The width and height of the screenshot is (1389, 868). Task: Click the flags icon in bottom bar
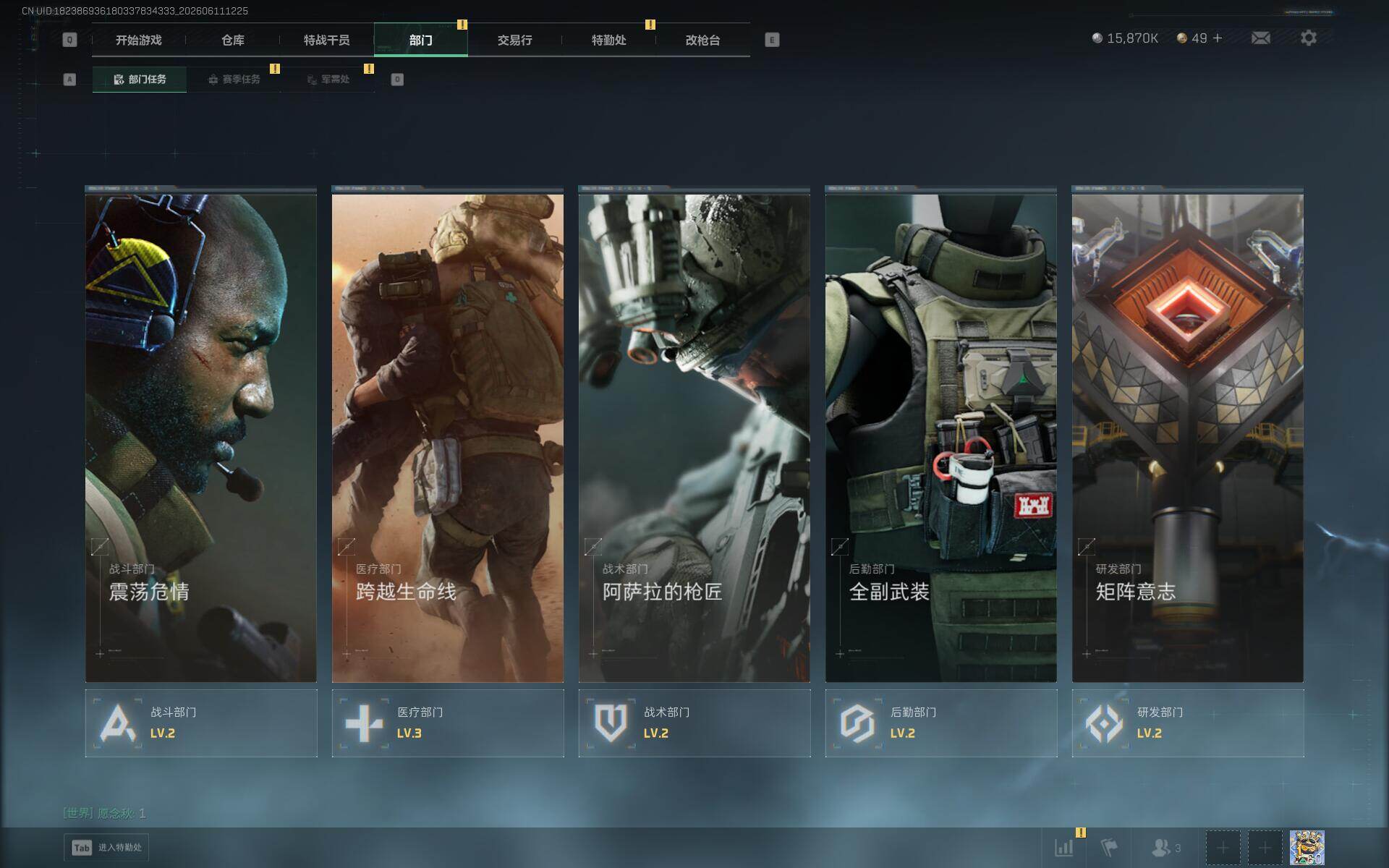pos(1109,847)
